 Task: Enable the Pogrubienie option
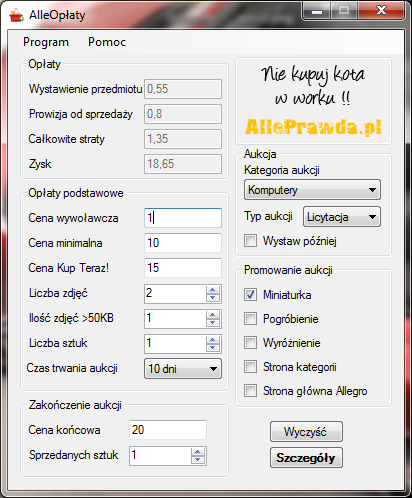[250, 319]
